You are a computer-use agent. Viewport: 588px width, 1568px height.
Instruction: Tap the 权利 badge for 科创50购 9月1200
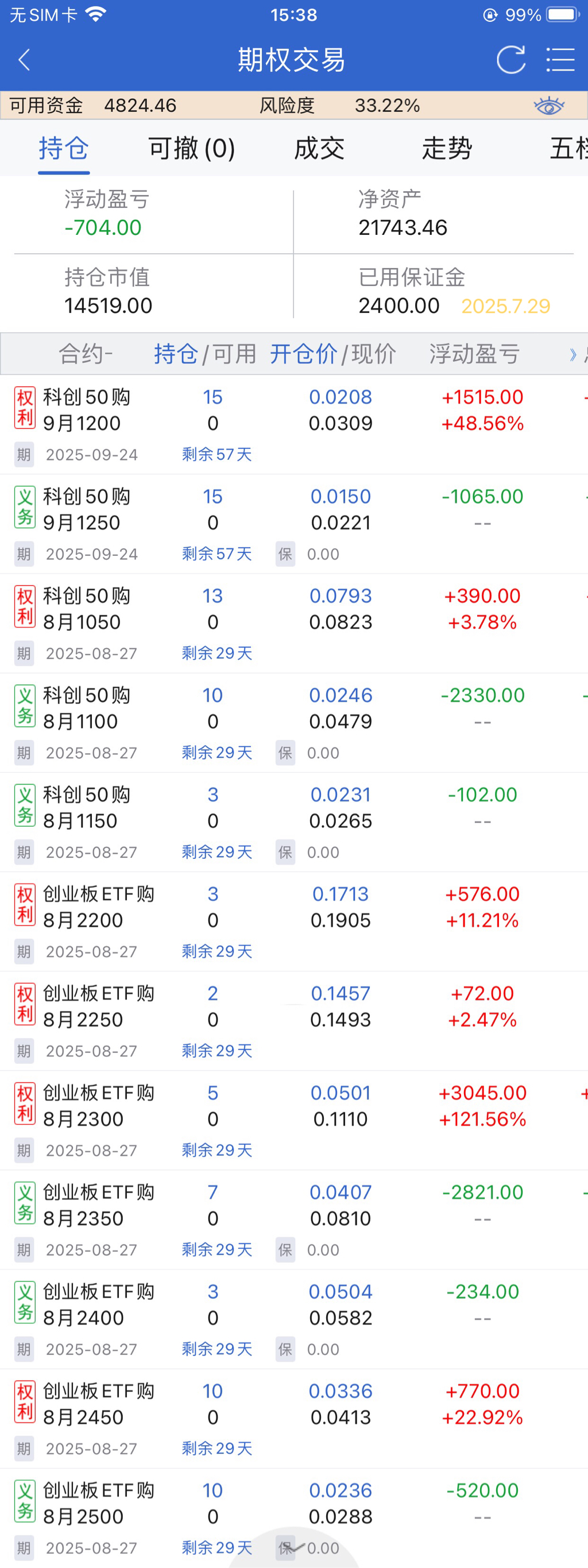(25, 408)
